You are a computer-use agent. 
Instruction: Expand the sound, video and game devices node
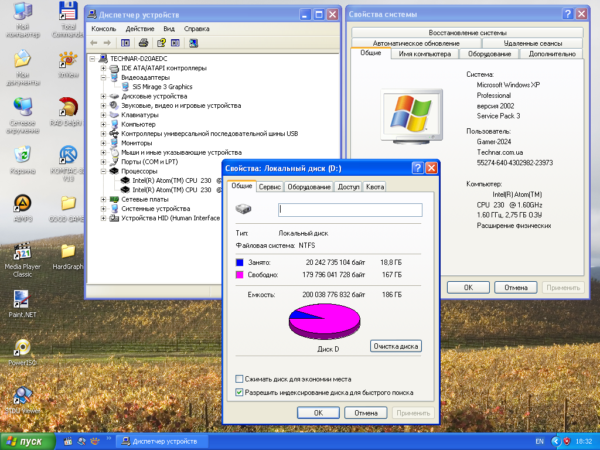pos(103,105)
